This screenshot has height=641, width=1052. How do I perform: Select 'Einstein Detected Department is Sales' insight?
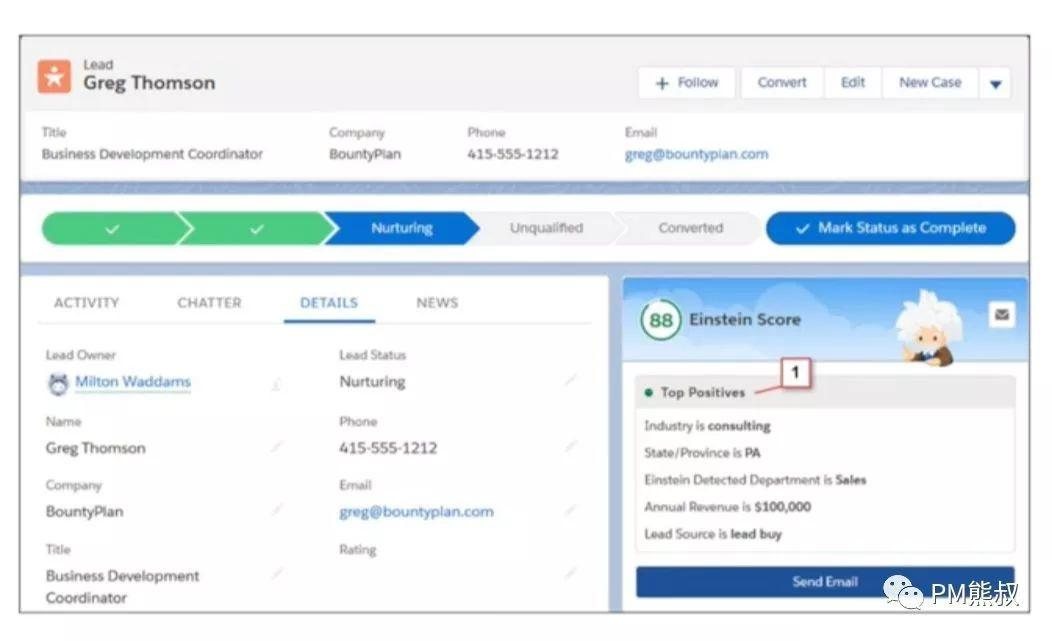(755, 479)
